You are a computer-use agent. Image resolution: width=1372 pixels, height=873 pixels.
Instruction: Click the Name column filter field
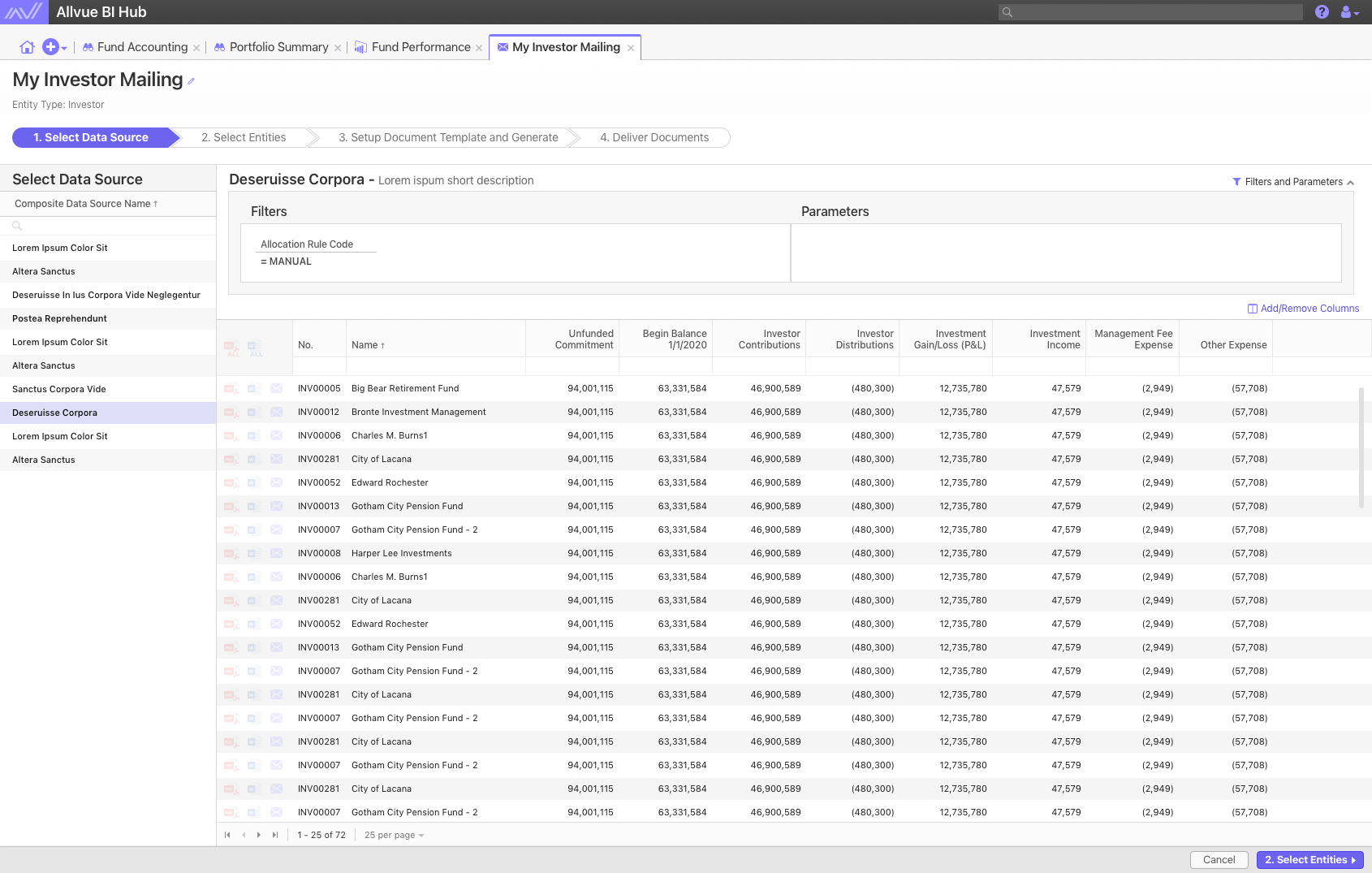pyautogui.click(x=436, y=366)
